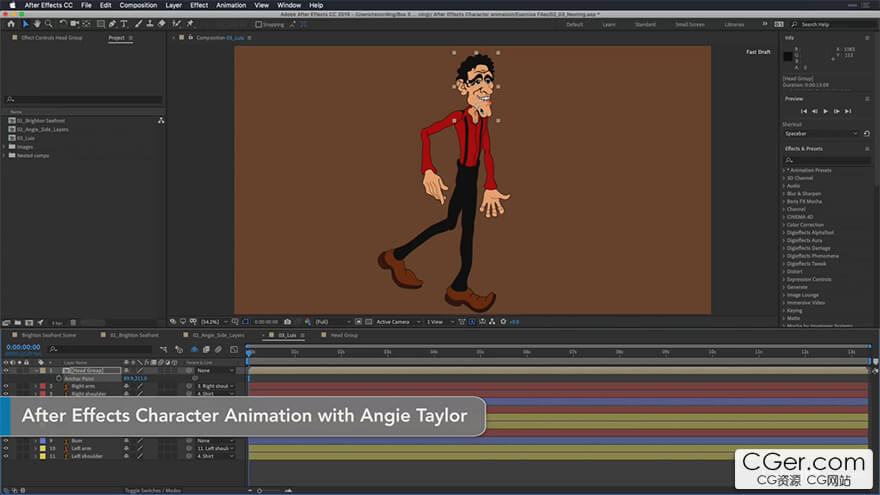Open the timeline composition mini-flowchart icon
Viewport: 880px width, 495px height.
163,349
